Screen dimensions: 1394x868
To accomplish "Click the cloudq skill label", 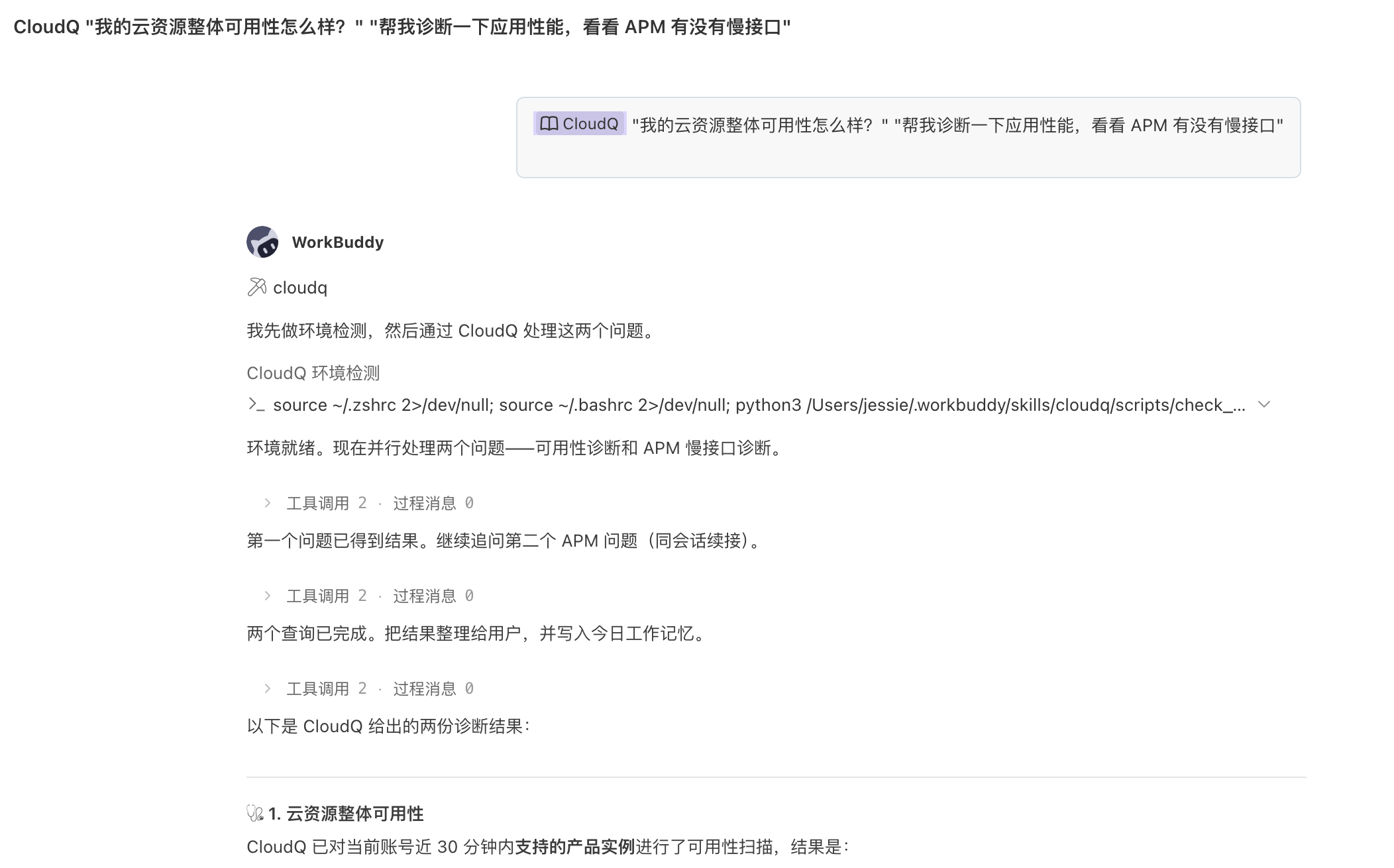I will (300, 288).
